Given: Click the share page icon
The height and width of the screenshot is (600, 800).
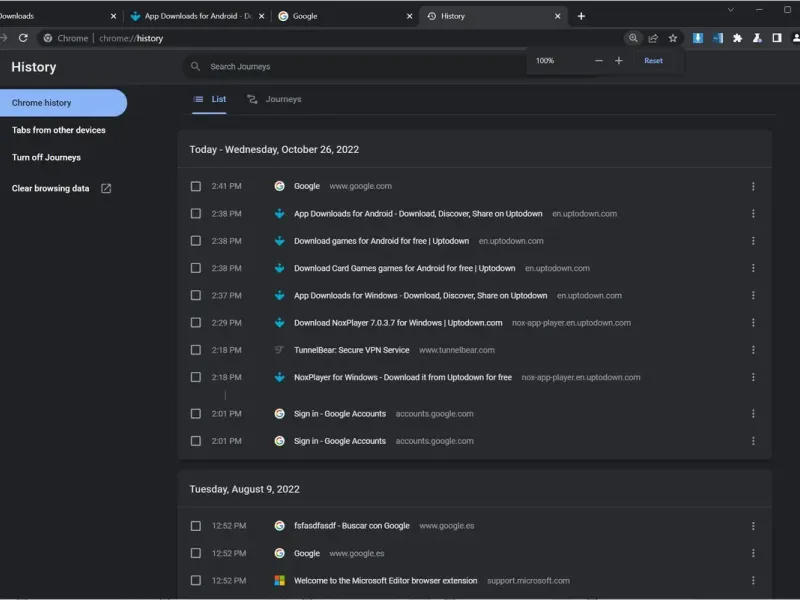Looking at the screenshot, I should pyautogui.click(x=653, y=38).
